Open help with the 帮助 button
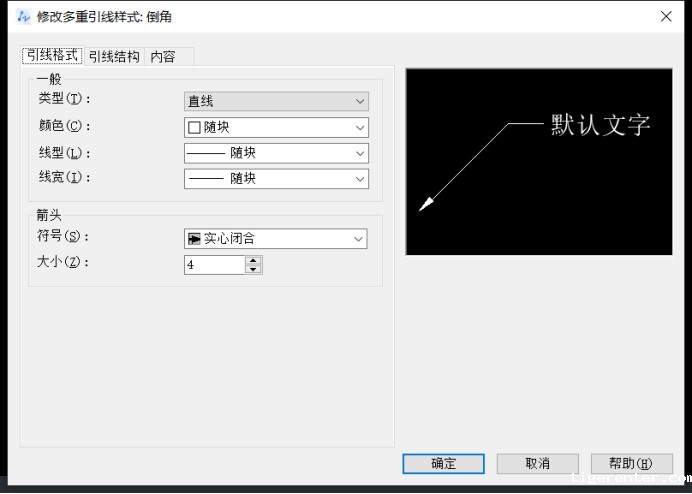 (631, 463)
